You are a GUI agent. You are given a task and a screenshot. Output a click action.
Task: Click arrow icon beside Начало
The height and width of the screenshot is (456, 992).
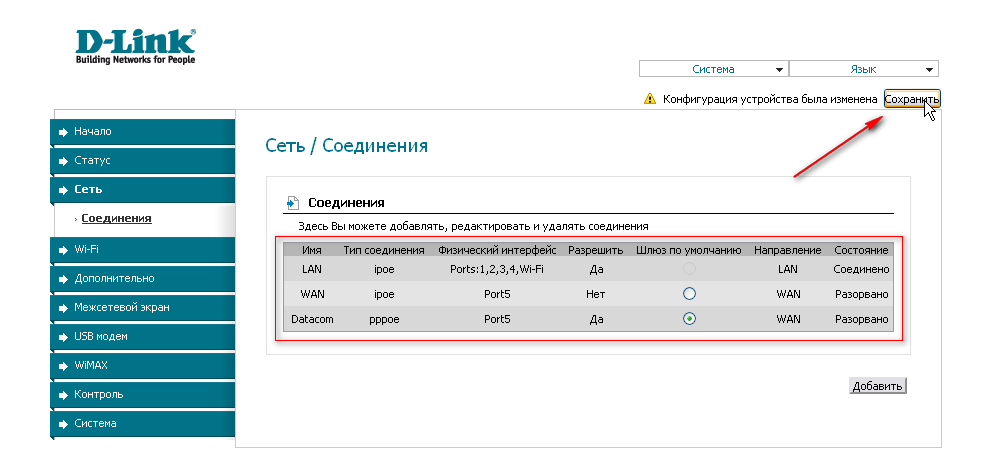click(63, 132)
